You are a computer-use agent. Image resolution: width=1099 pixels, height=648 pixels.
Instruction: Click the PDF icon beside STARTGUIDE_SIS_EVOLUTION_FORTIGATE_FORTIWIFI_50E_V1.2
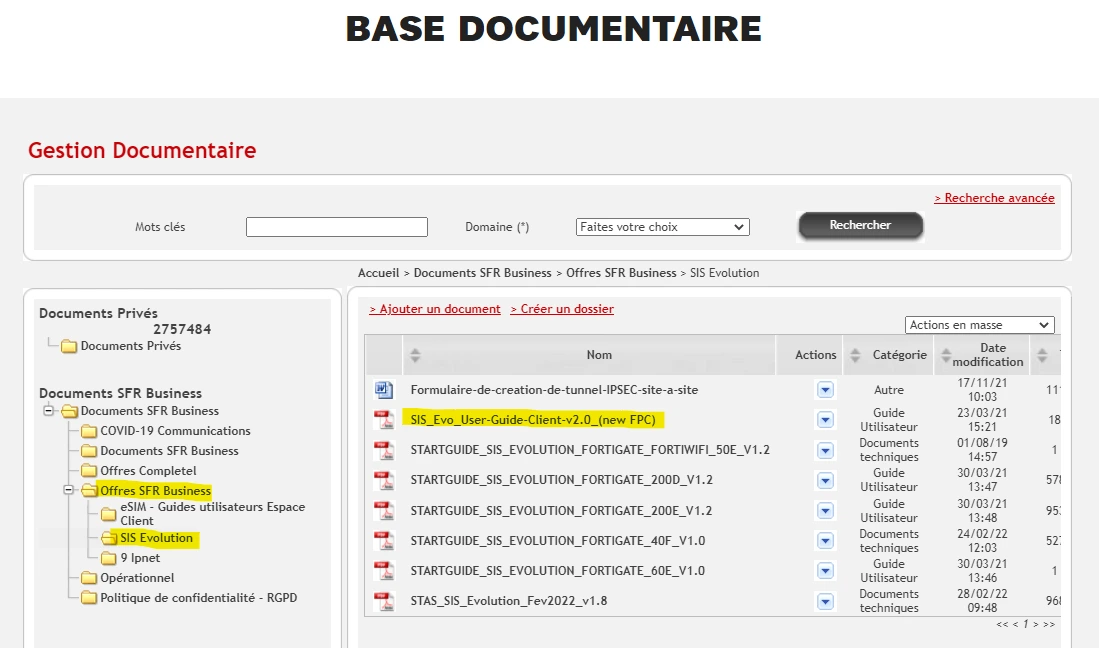pos(383,451)
